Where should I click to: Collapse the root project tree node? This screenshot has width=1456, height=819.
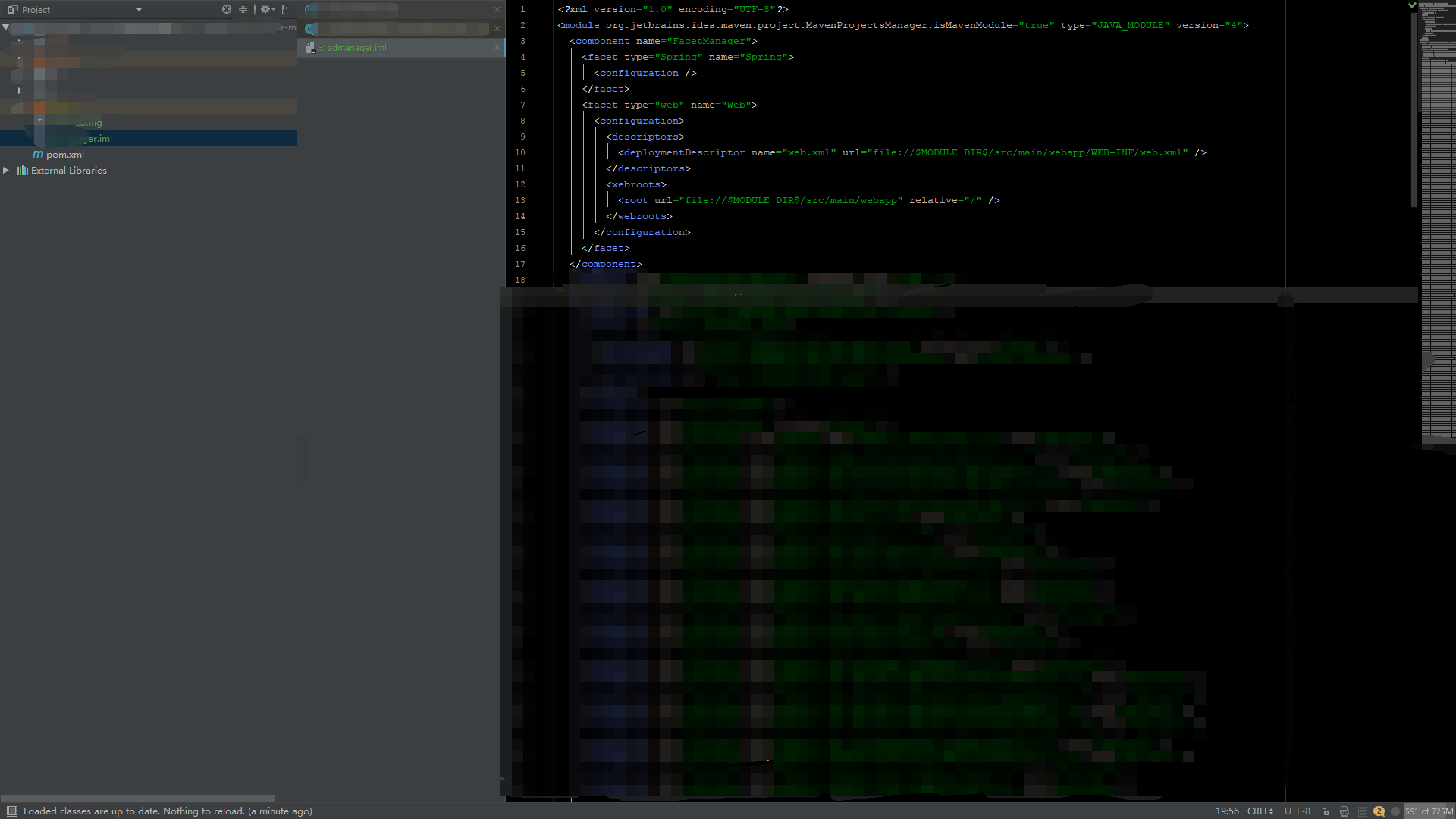pos(6,27)
